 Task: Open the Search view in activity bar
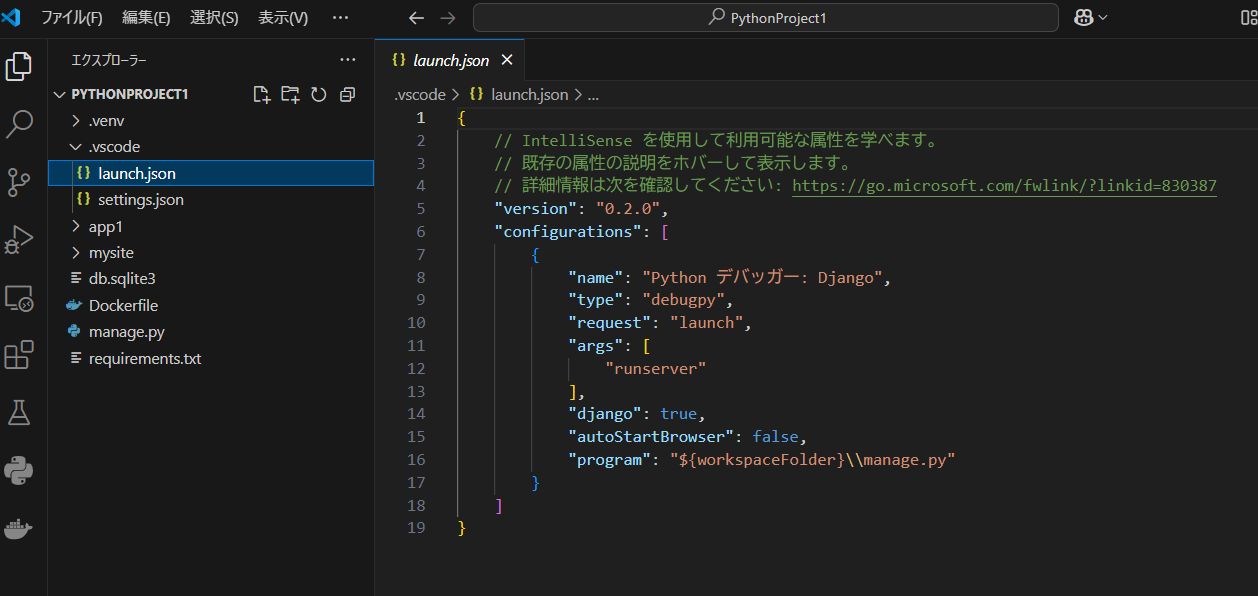click(x=20, y=124)
